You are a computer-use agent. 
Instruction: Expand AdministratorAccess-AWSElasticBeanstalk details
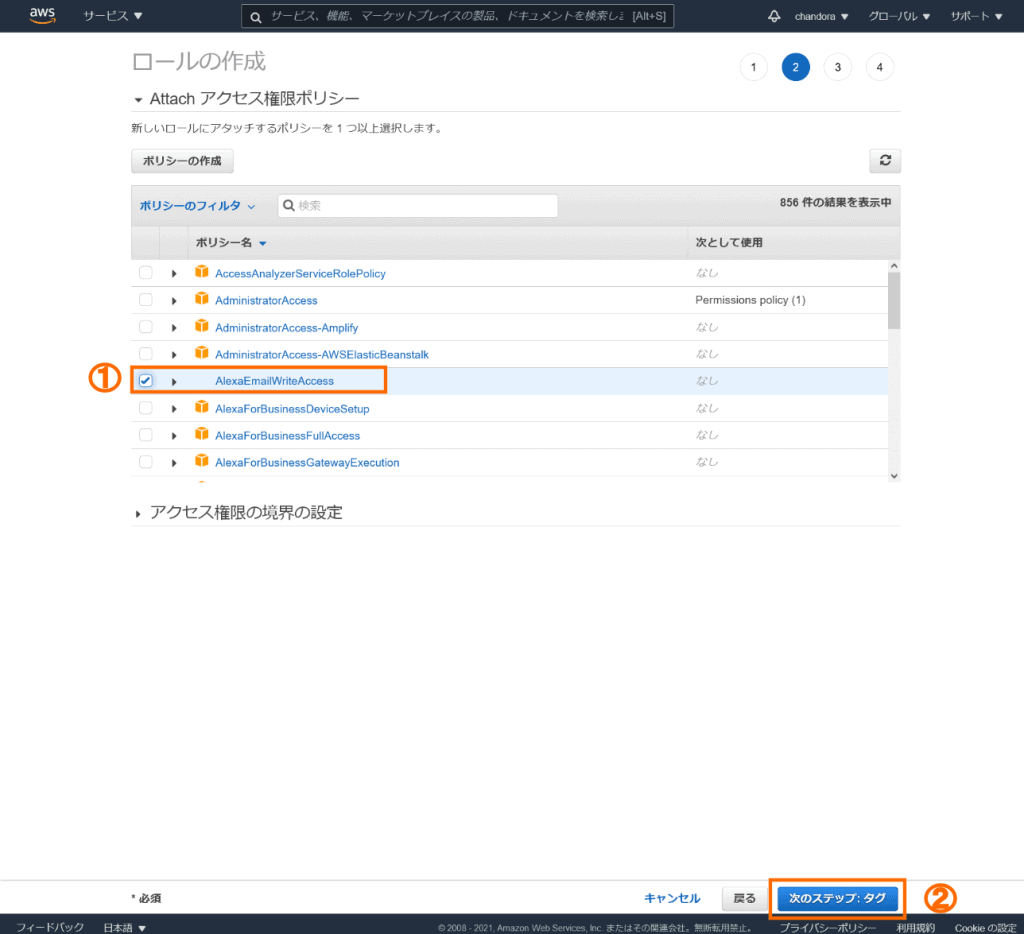click(x=174, y=355)
